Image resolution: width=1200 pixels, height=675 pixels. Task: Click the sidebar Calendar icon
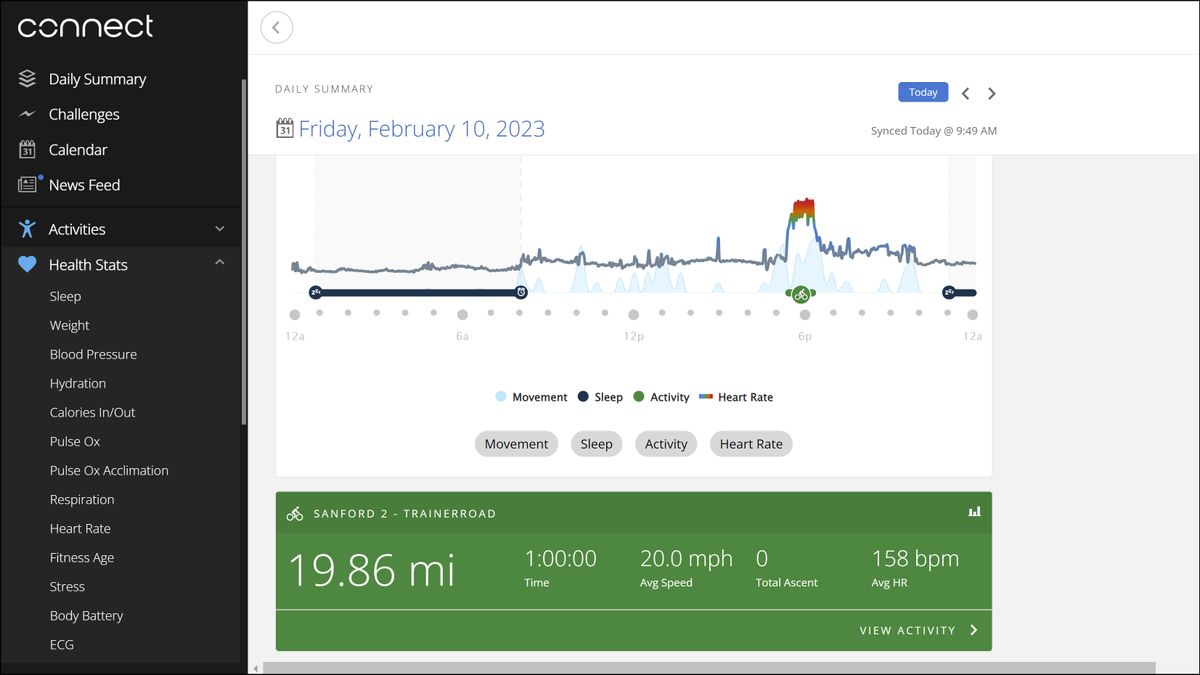pos(27,150)
